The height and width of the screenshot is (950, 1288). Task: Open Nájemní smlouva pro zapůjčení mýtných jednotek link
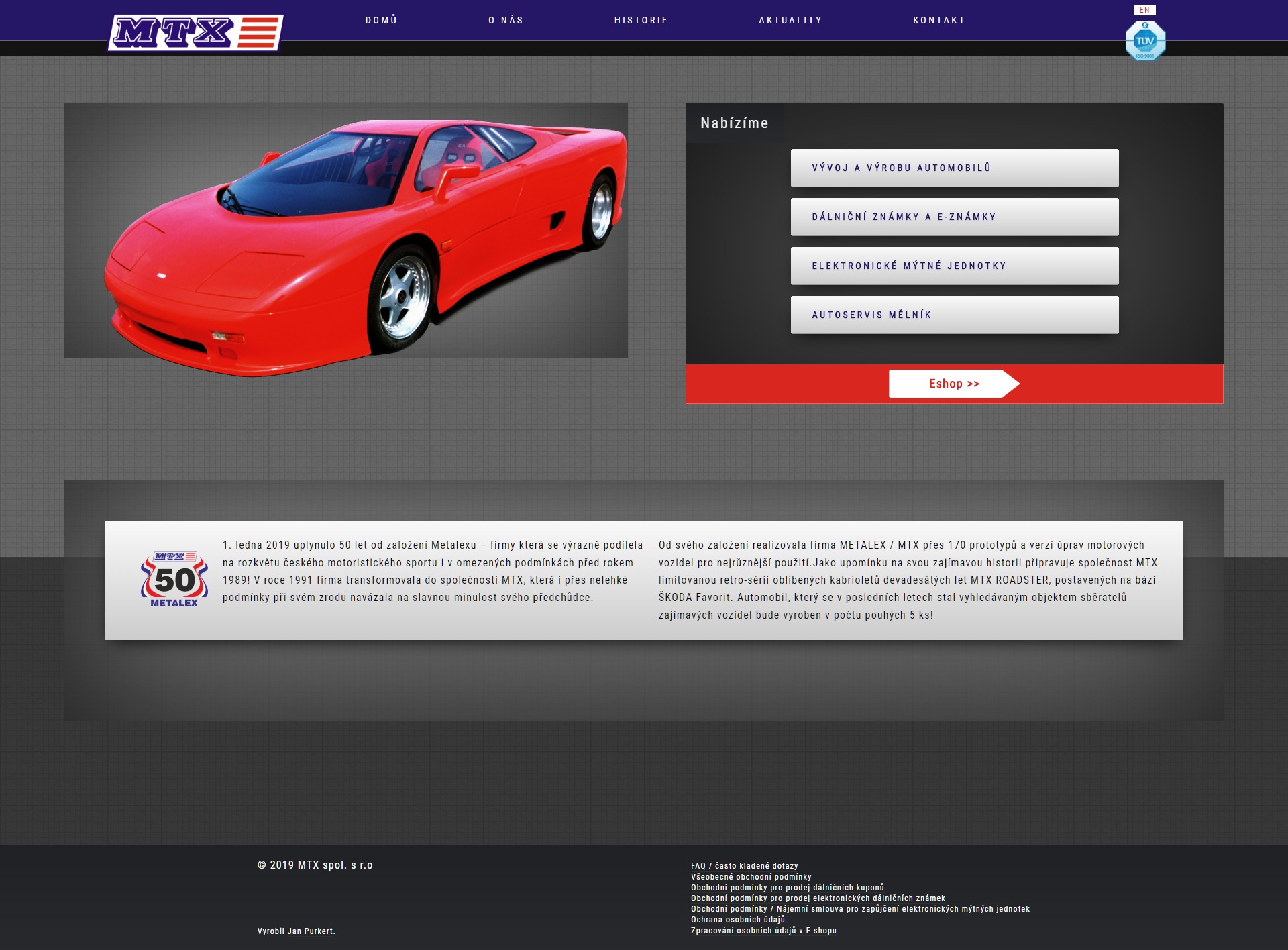click(861, 909)
